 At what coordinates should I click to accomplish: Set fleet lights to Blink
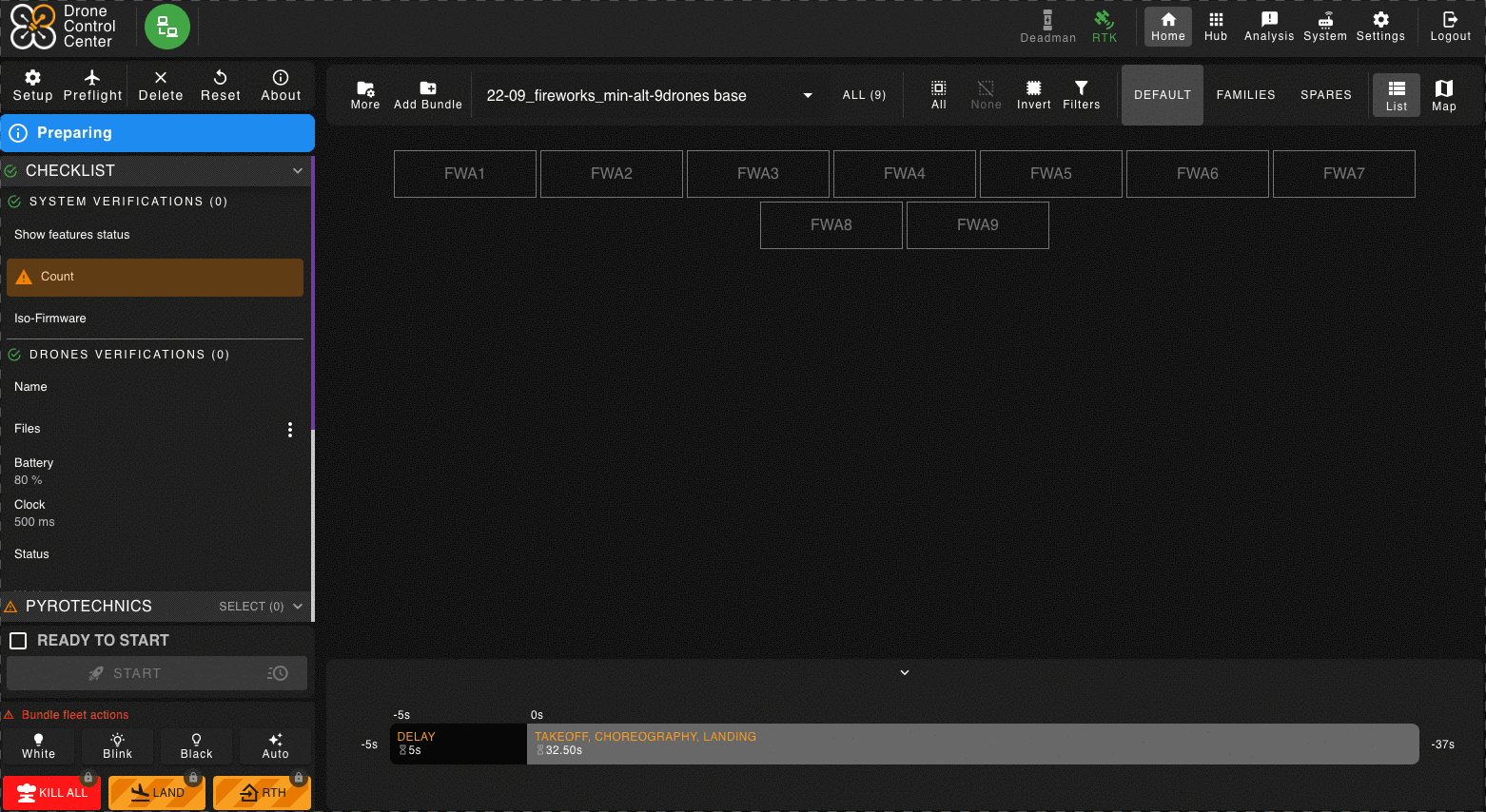tap(117, 744)
